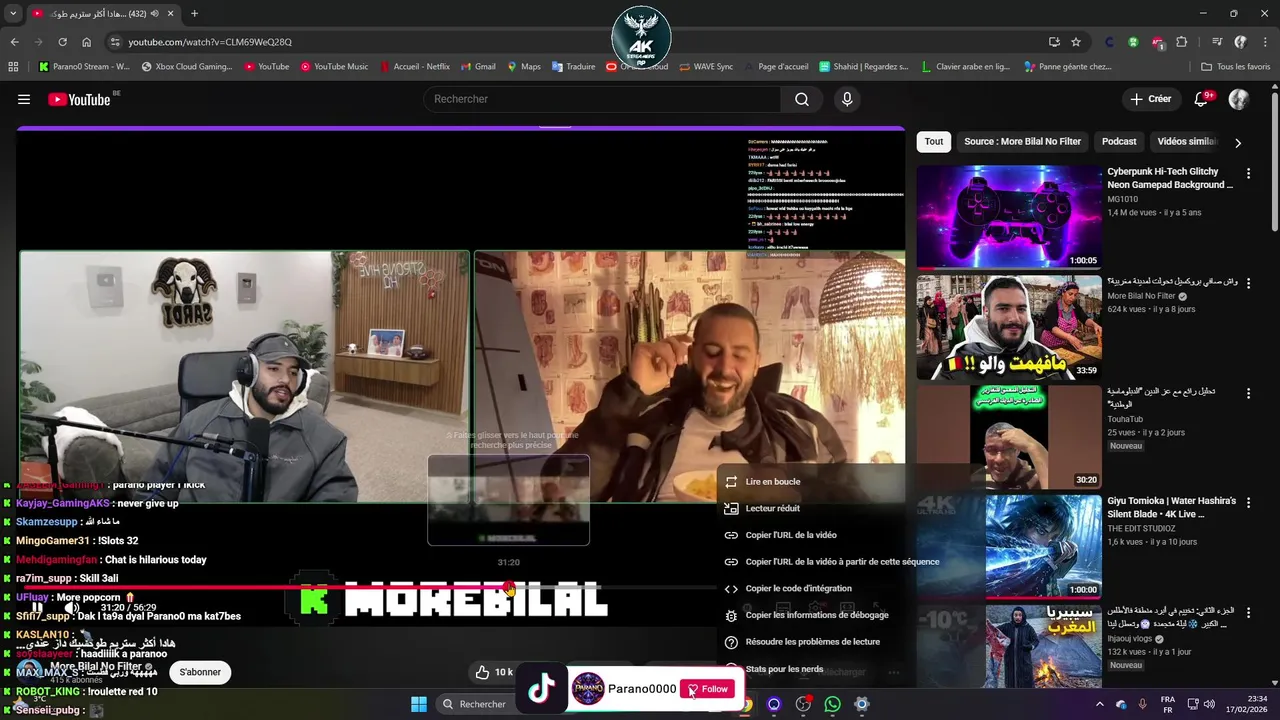The height and width of the screenshot is (720, 1280).
Task: Expand hidden system tray icons
Action: pyautogui.click(x=1100, y=704)
